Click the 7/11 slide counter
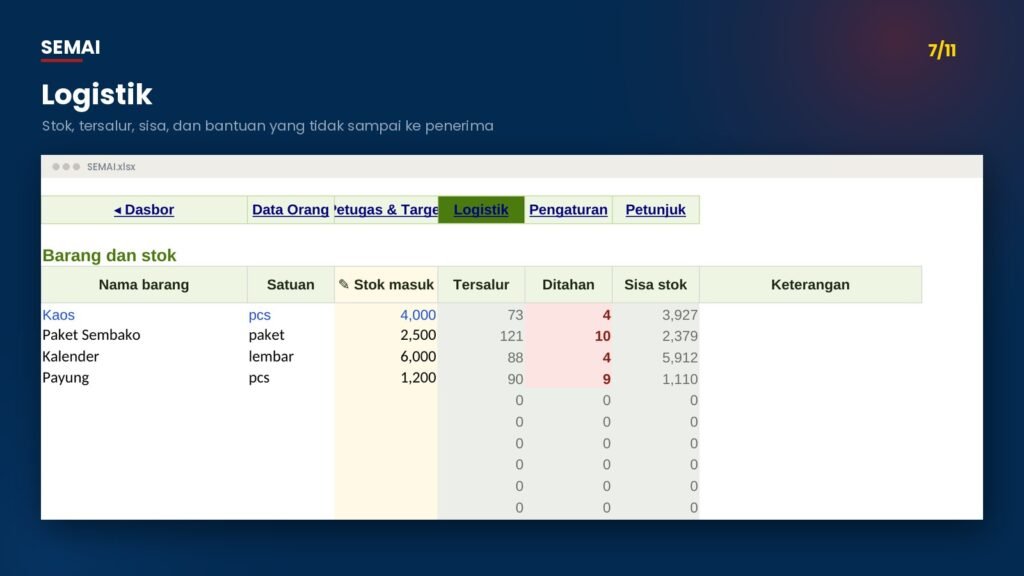The image size is (1024, 576). pyautogui.click(x=942, y=50)
